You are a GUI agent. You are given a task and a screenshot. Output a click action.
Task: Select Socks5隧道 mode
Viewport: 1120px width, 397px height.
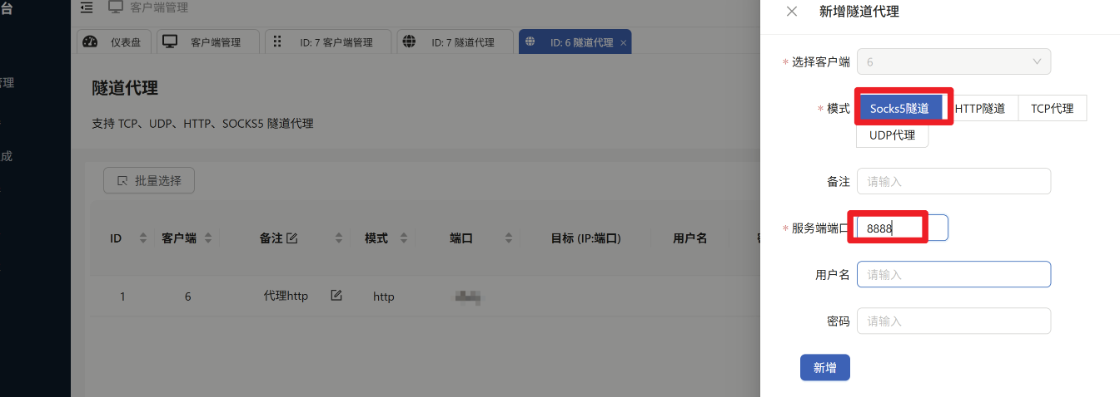899,109
